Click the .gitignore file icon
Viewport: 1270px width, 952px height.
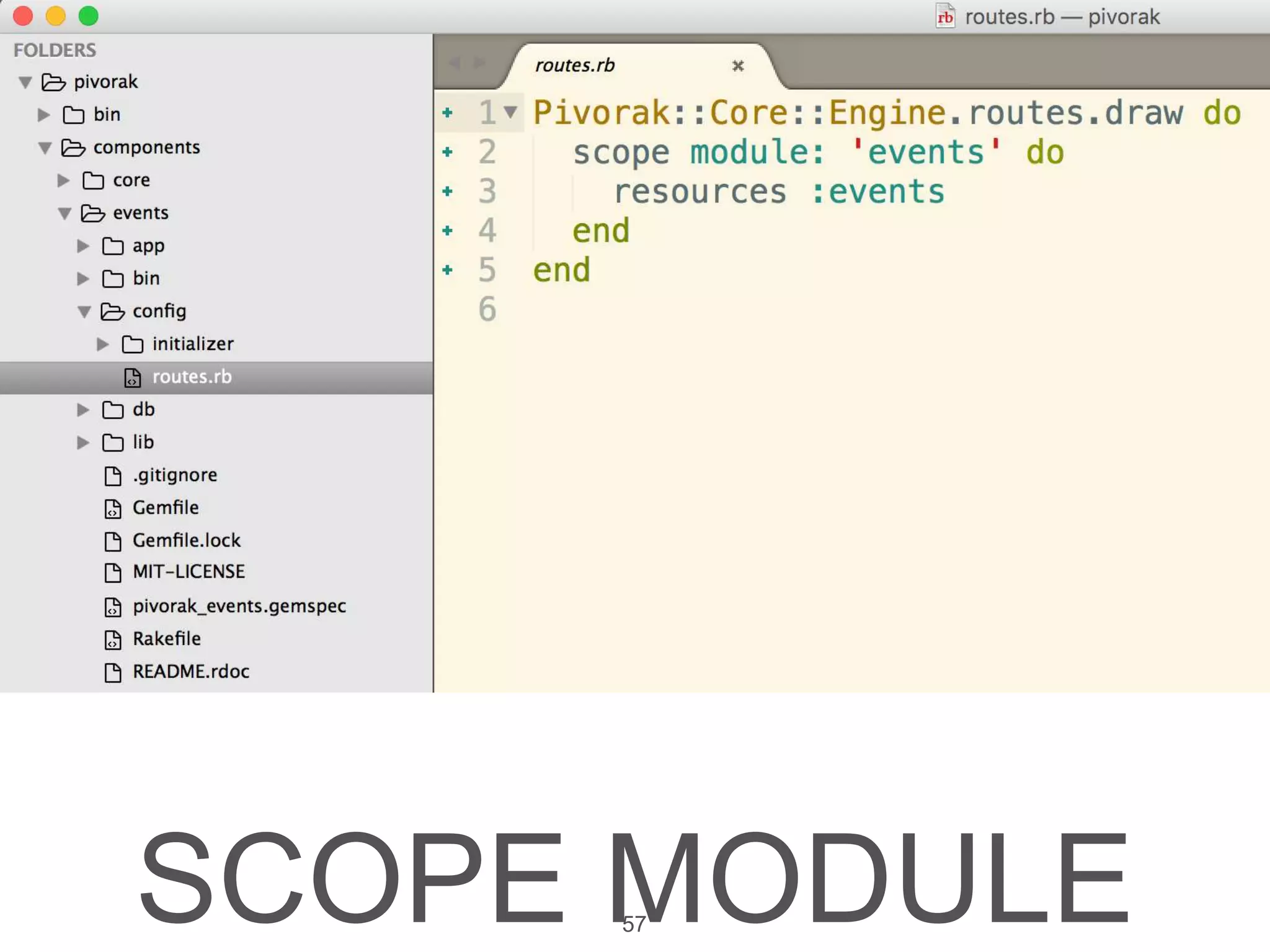(113, 476)
